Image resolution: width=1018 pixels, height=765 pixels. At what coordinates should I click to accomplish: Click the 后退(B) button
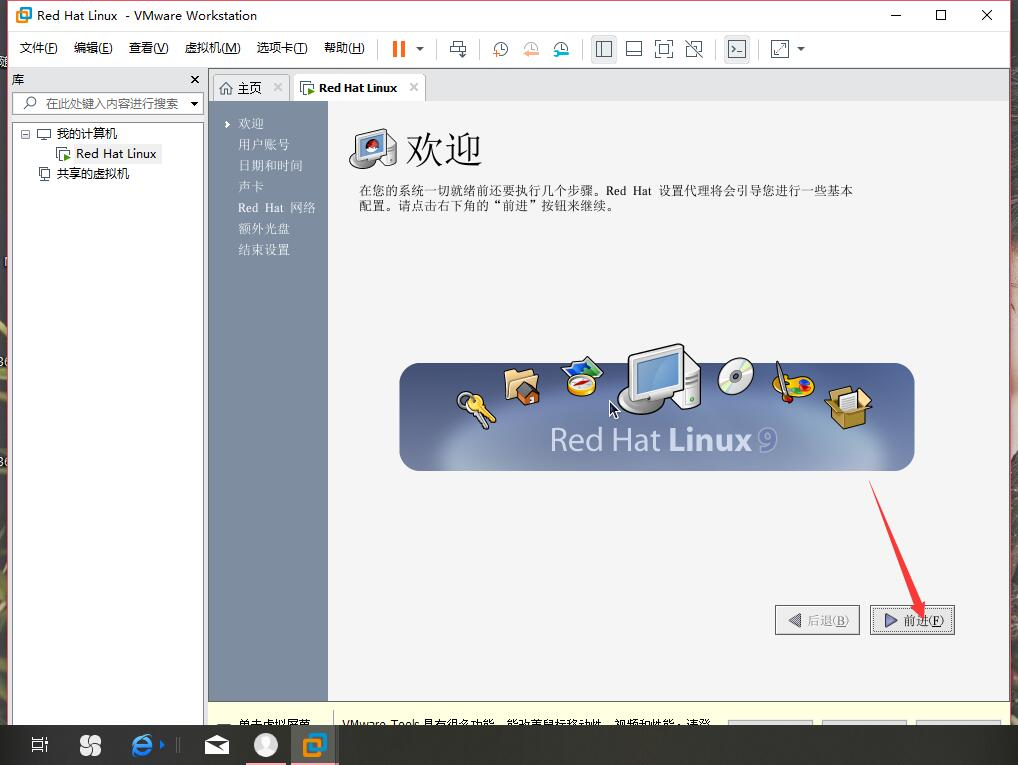click(x=817, y=620)
